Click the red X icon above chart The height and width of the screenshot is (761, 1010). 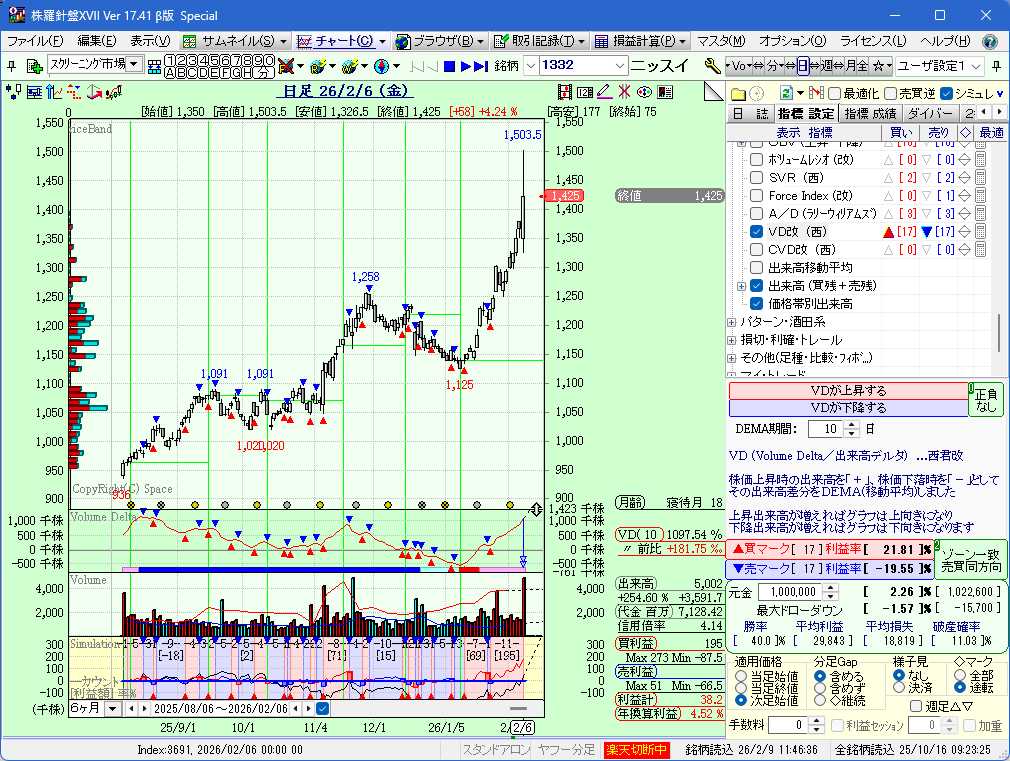click(624, 92)
